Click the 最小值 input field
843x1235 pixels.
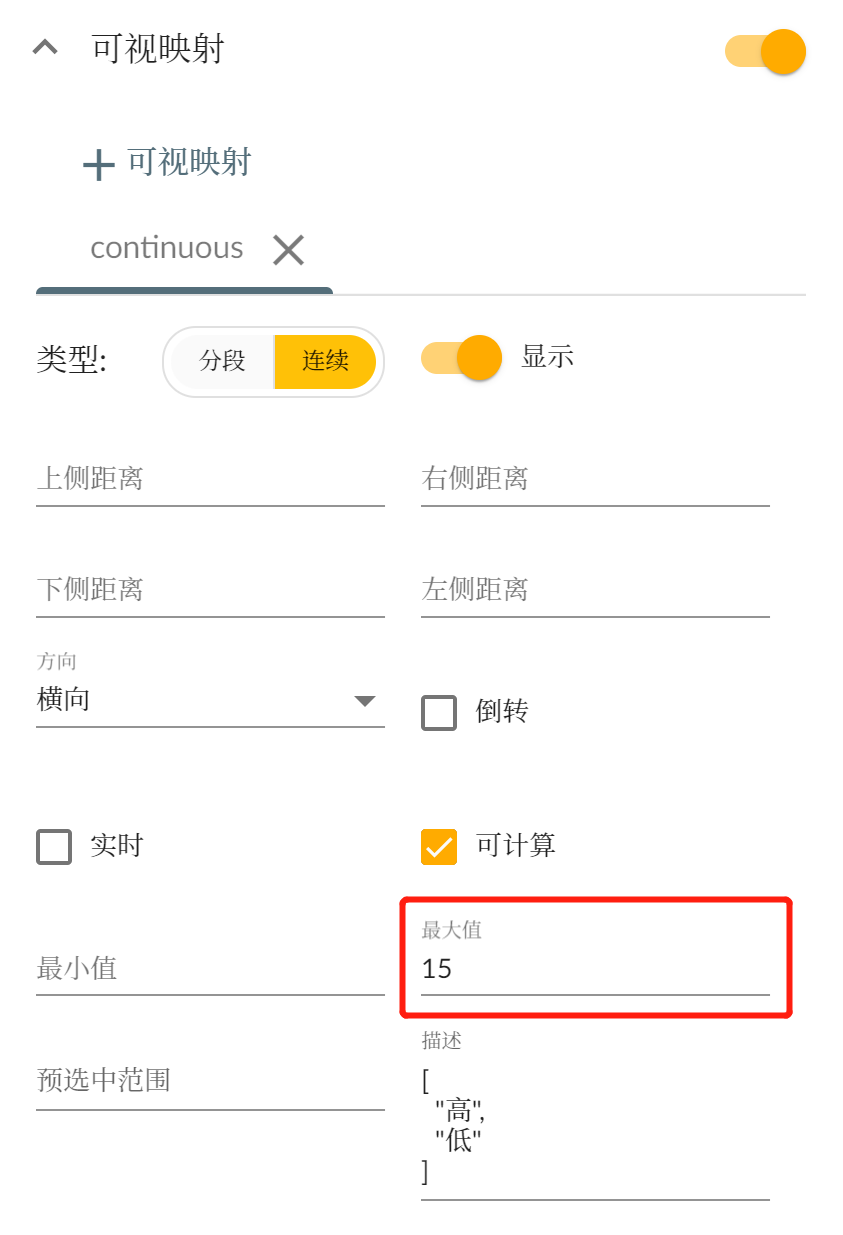tap(210, 969)
